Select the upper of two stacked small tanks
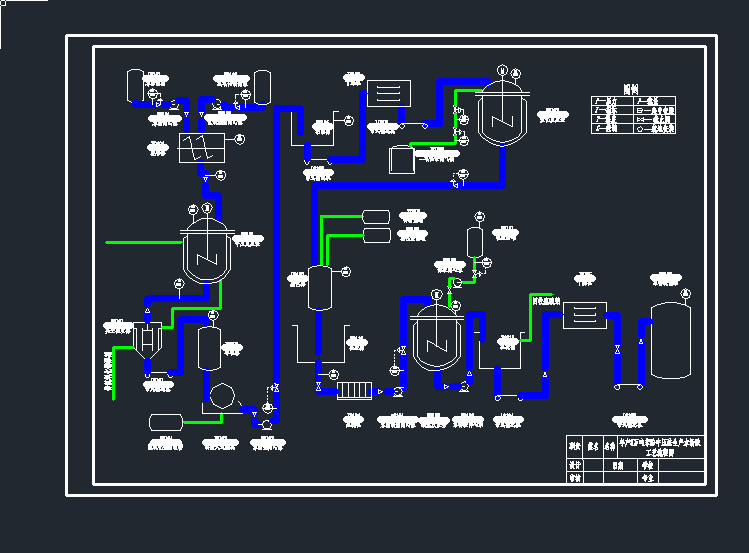This screenshot has height=553, width=749. (x=377, y=216)
